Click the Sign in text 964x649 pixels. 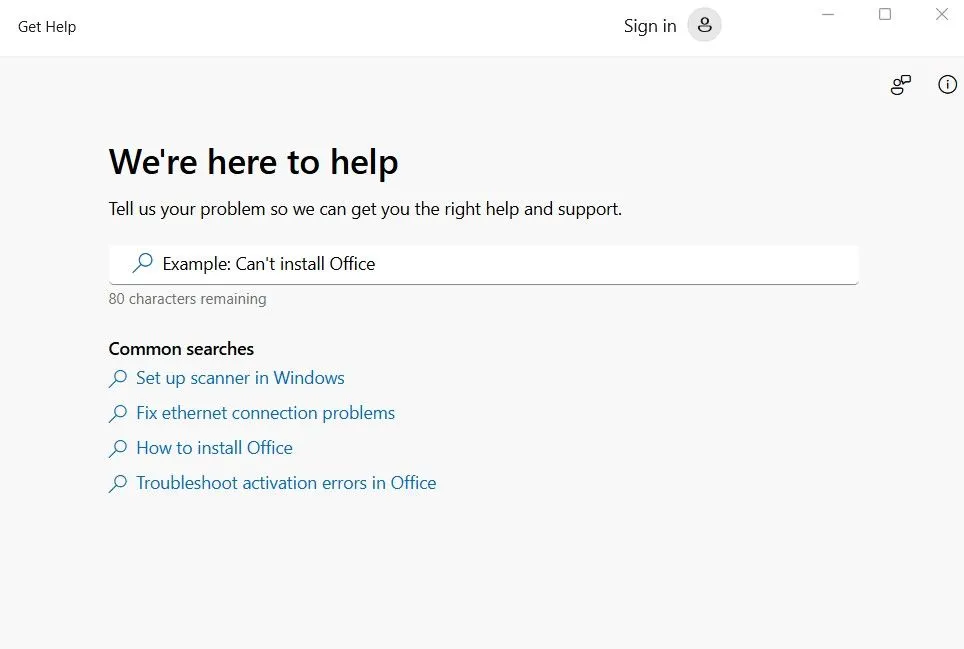tap(650, 26)
